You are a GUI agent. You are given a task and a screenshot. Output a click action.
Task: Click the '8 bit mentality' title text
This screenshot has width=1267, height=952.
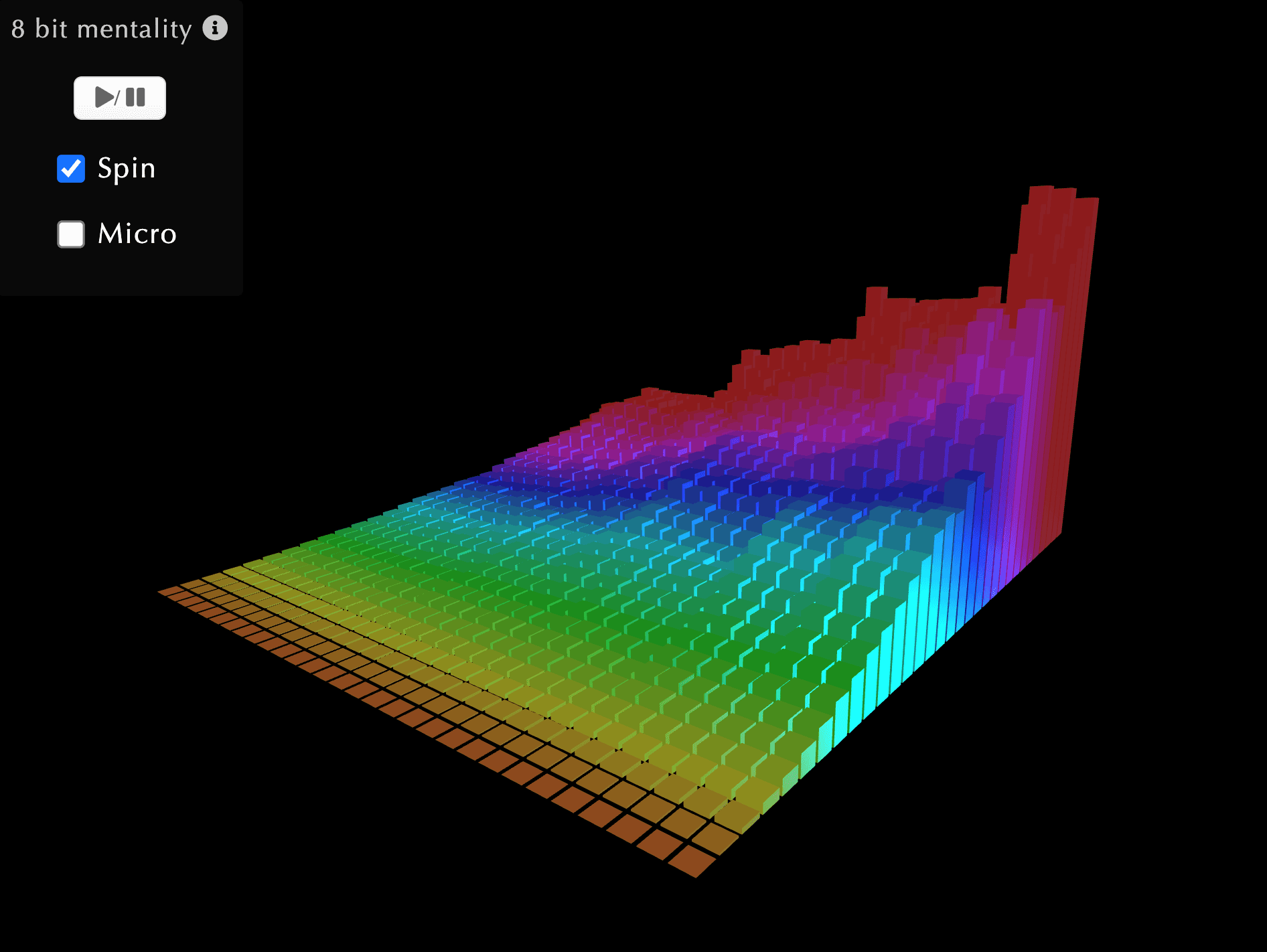point(102,29)
